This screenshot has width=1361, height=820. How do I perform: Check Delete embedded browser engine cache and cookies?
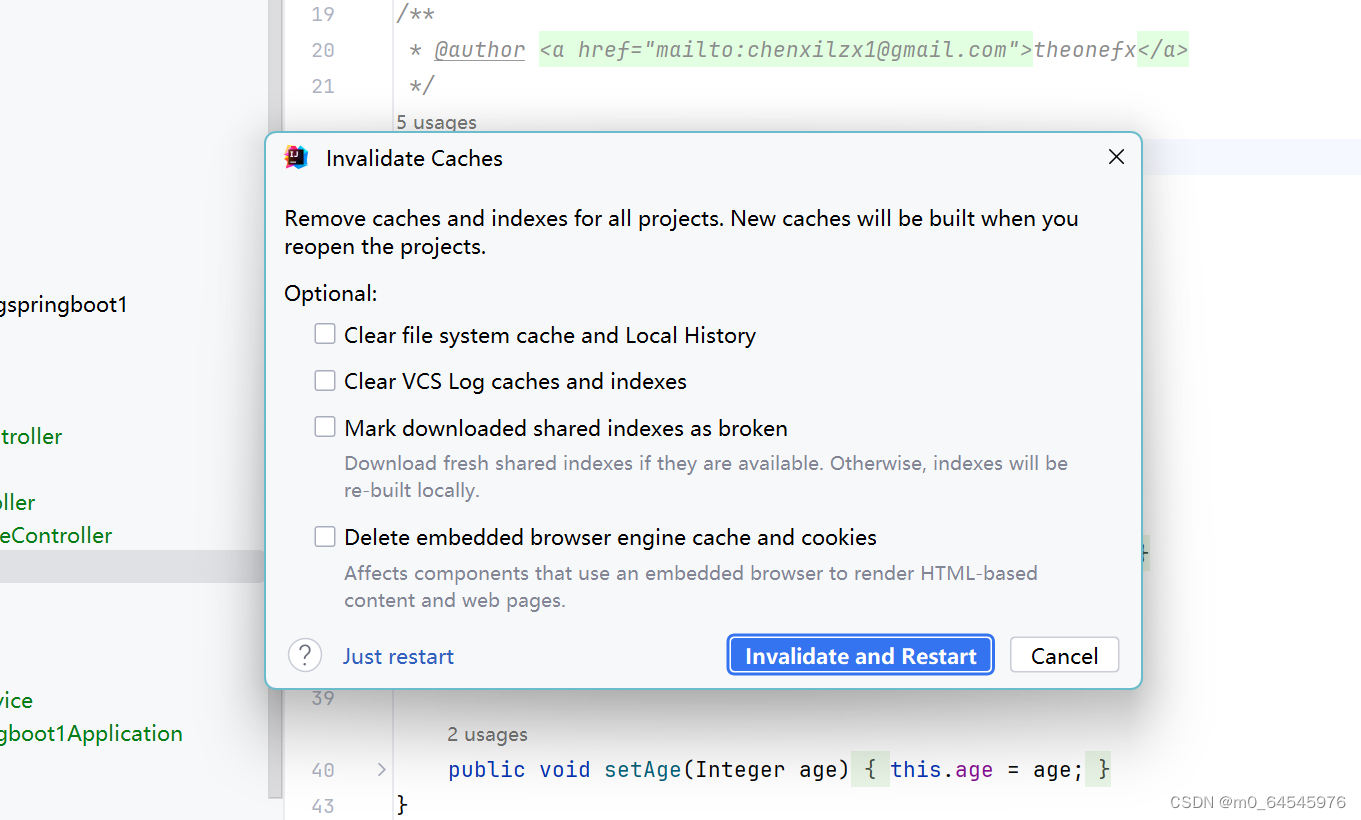325,536
